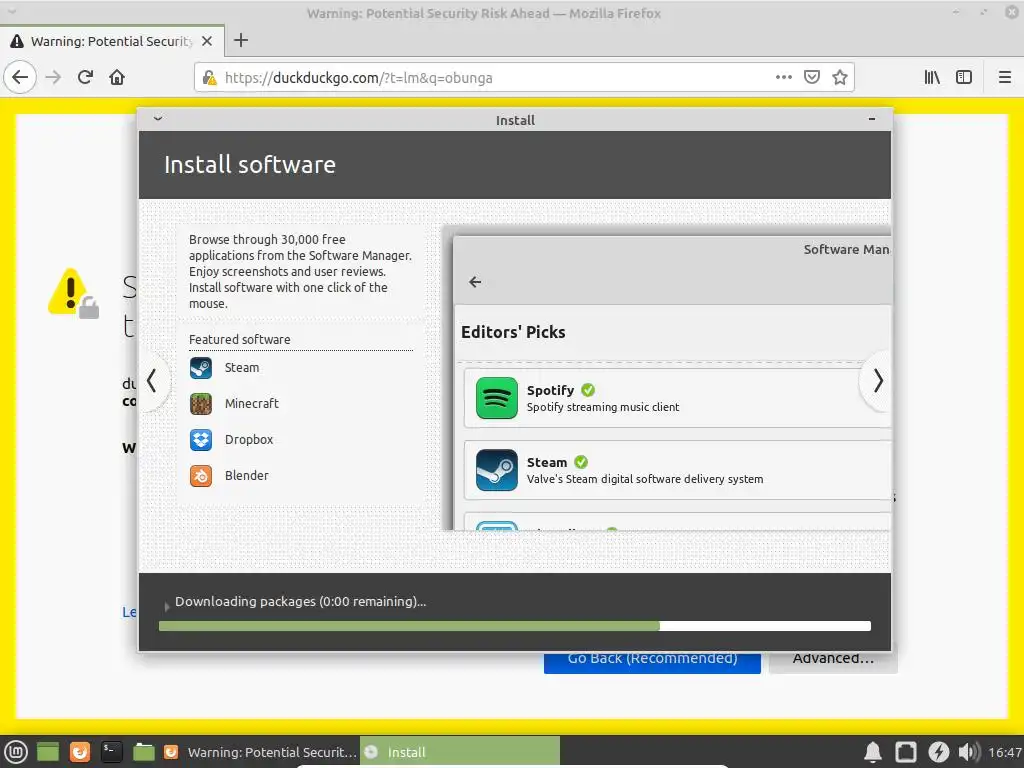Open the power manager tray icon

938,752
